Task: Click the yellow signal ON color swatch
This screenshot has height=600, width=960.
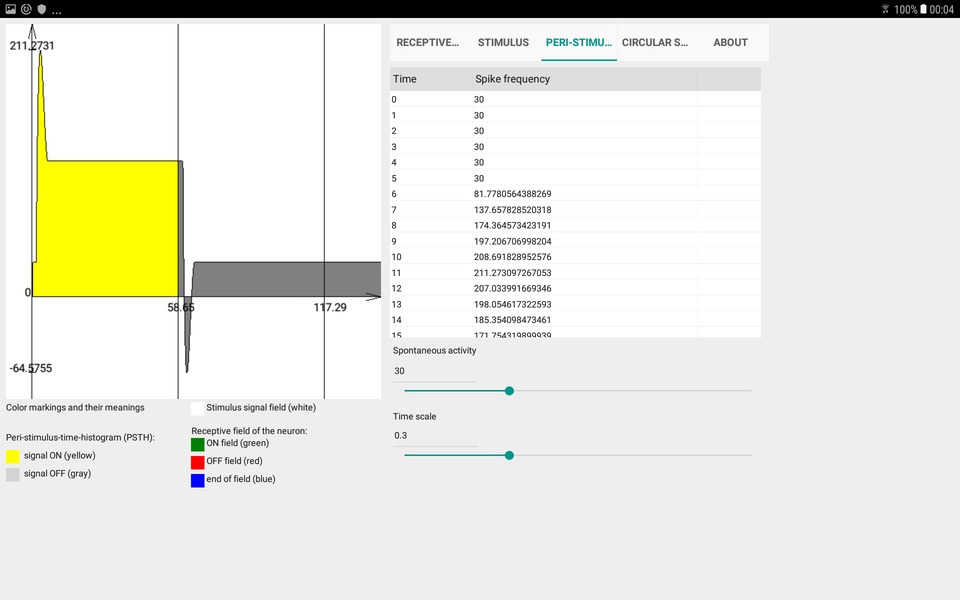Action: [x=13, y=456]
